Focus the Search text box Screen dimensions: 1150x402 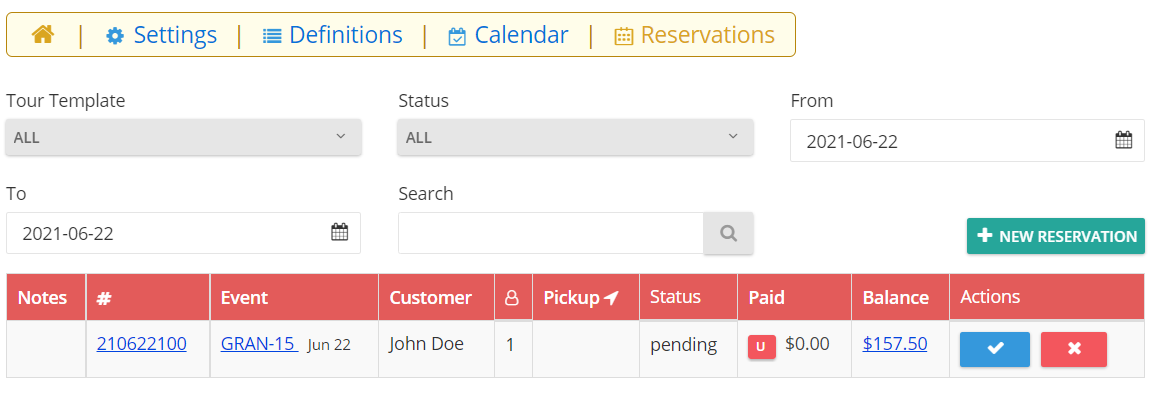click(551, 233)
